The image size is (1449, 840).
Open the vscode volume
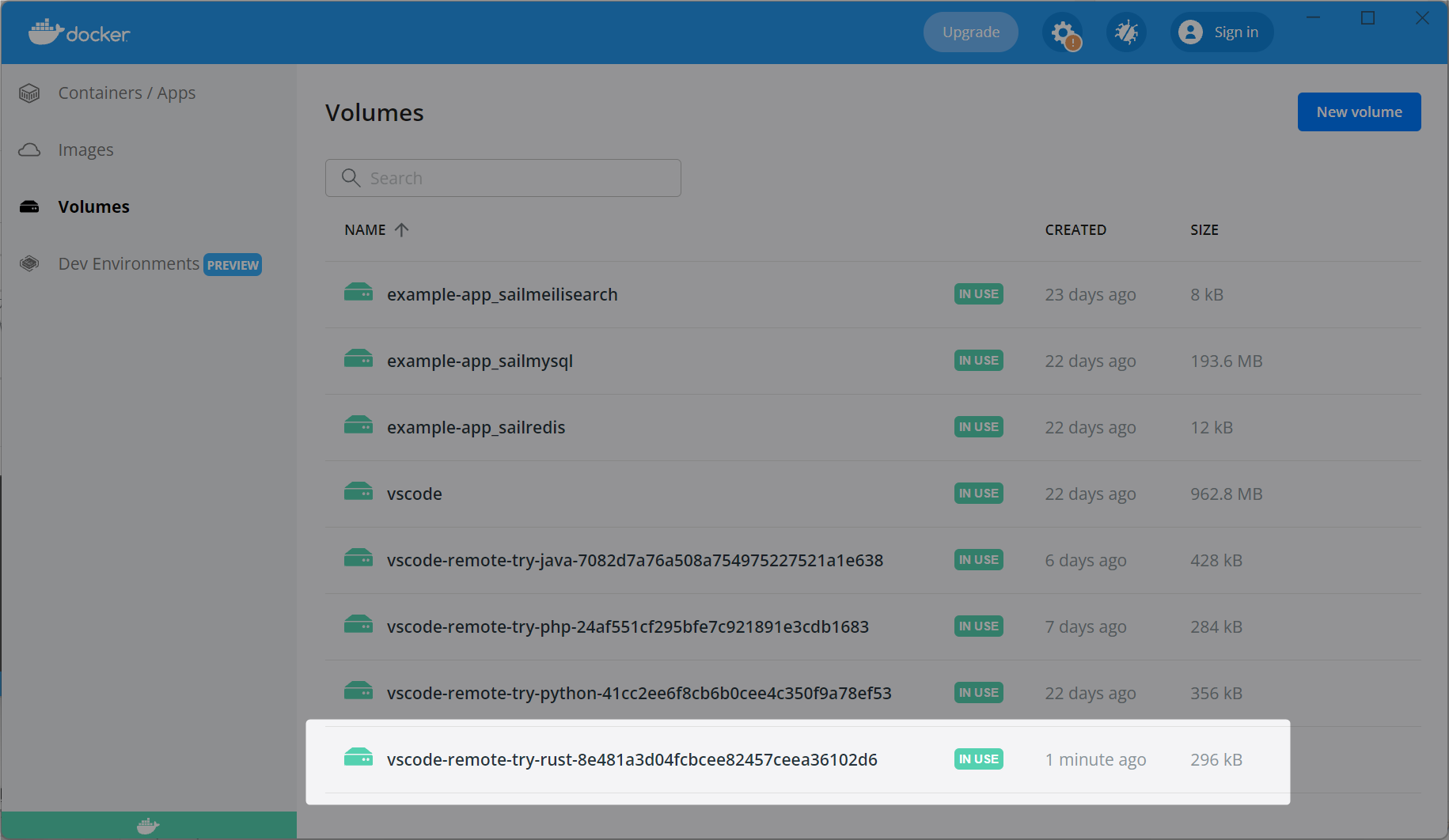(415, 494)
